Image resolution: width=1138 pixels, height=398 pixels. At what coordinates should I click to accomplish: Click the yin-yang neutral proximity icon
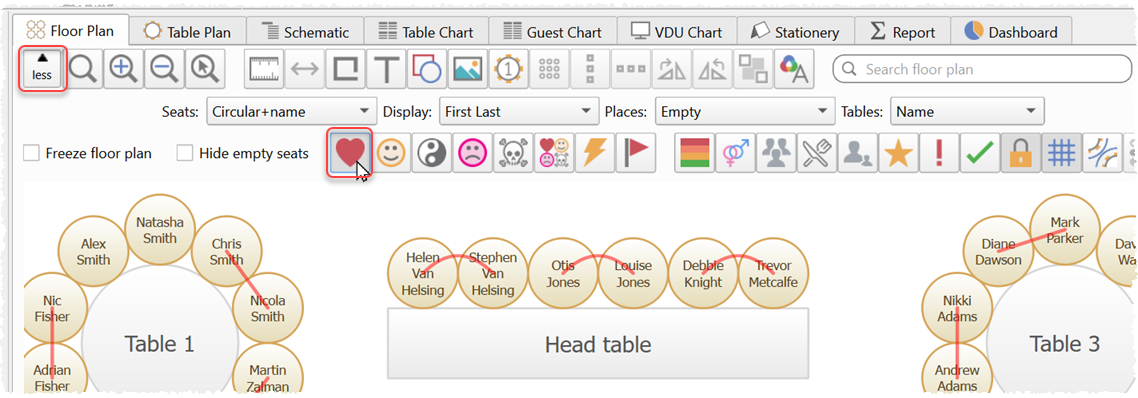432,153
